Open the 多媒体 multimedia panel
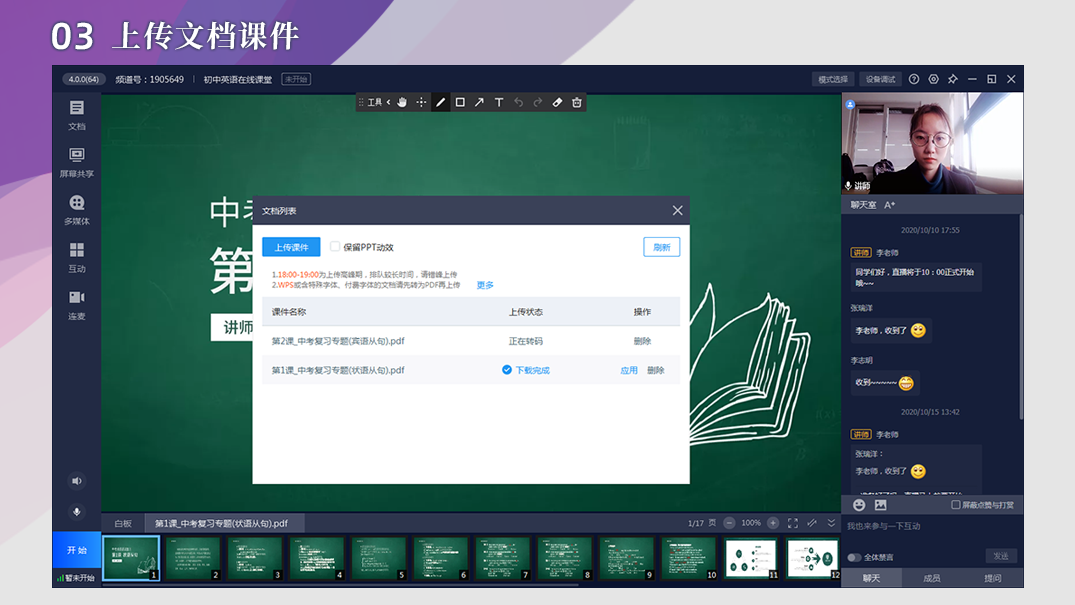The width and height of the screenshot is (1075, 605). click(77, 210)
